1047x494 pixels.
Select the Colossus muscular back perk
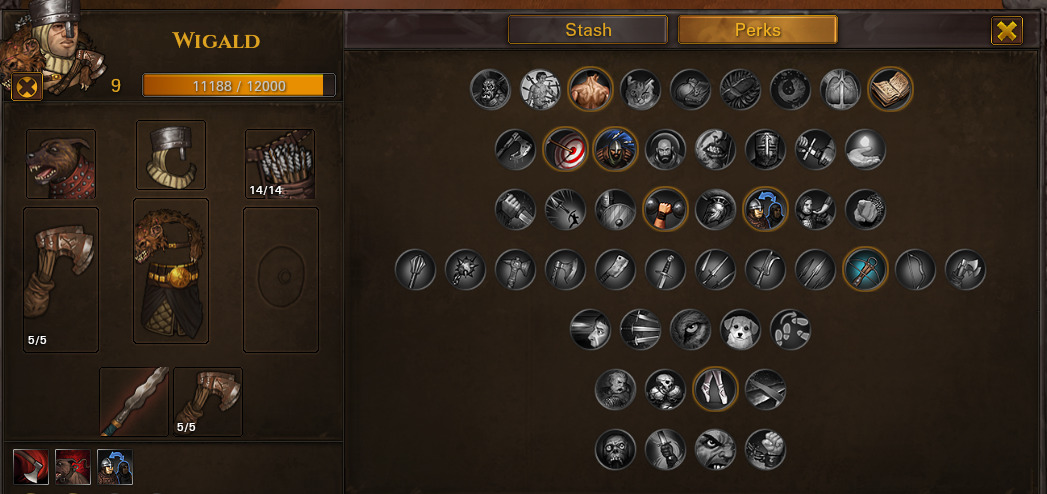click(x=590, y=89)
